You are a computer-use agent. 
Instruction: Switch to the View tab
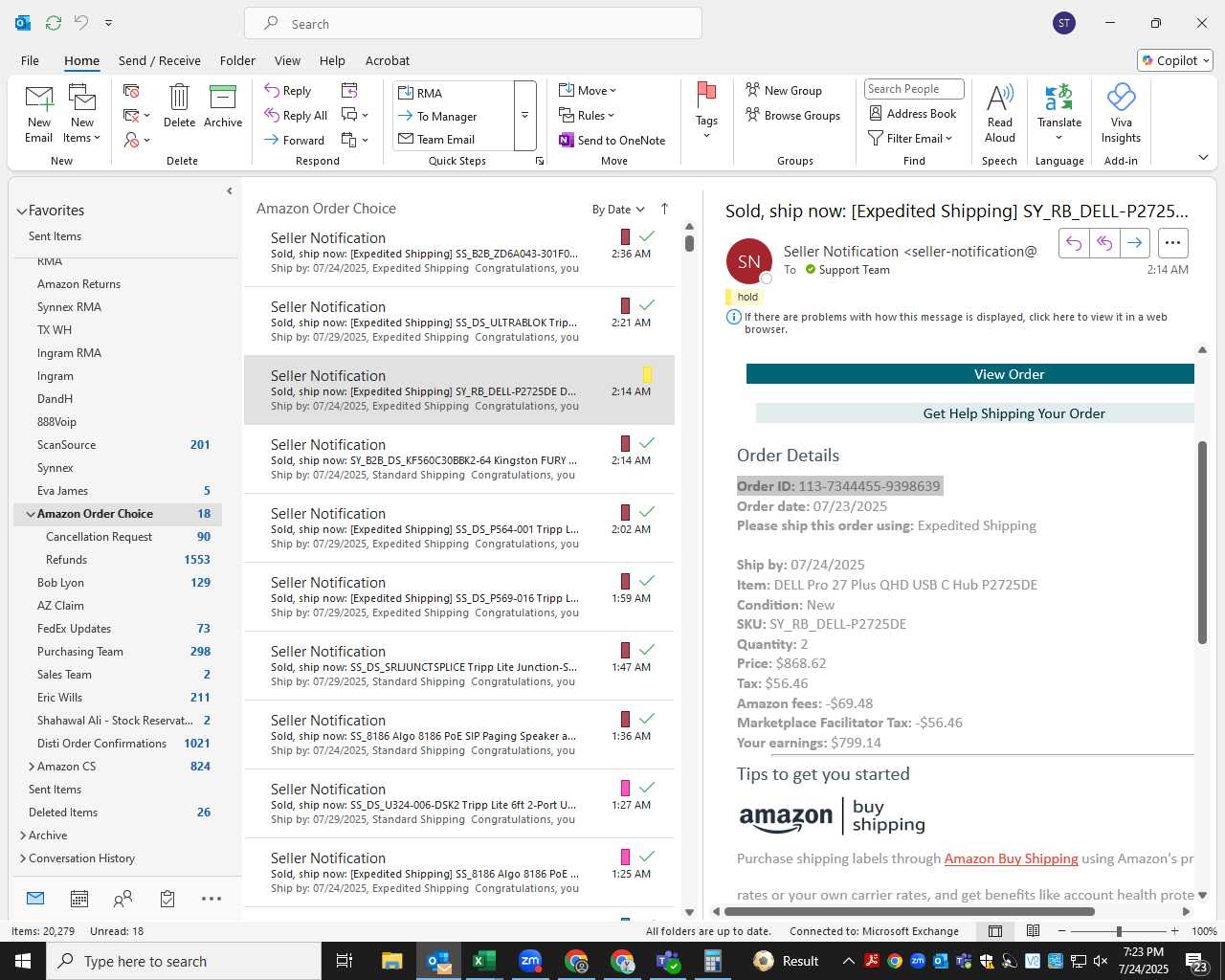click(x=287, y=60)
